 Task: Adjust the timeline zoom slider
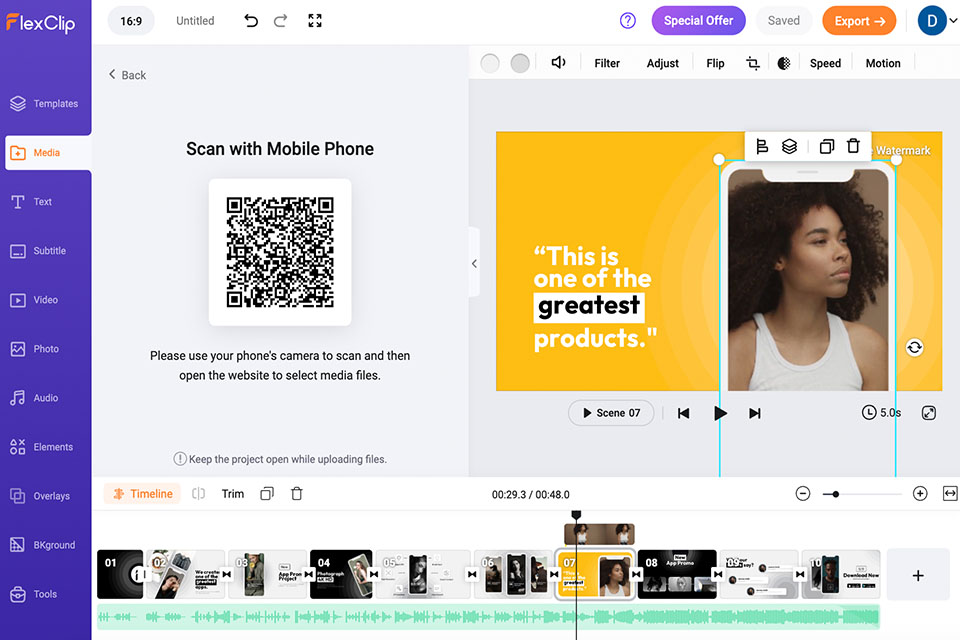862,494
